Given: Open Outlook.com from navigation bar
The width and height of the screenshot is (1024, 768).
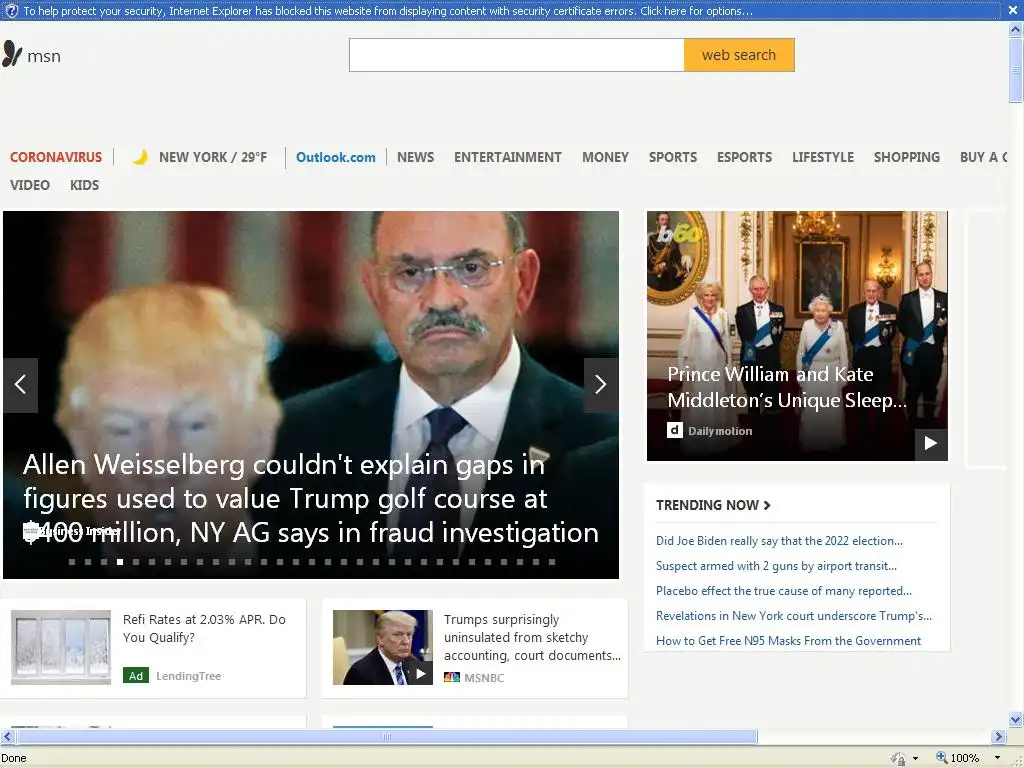Looking at the screenshot, I should tap(336, 157).
